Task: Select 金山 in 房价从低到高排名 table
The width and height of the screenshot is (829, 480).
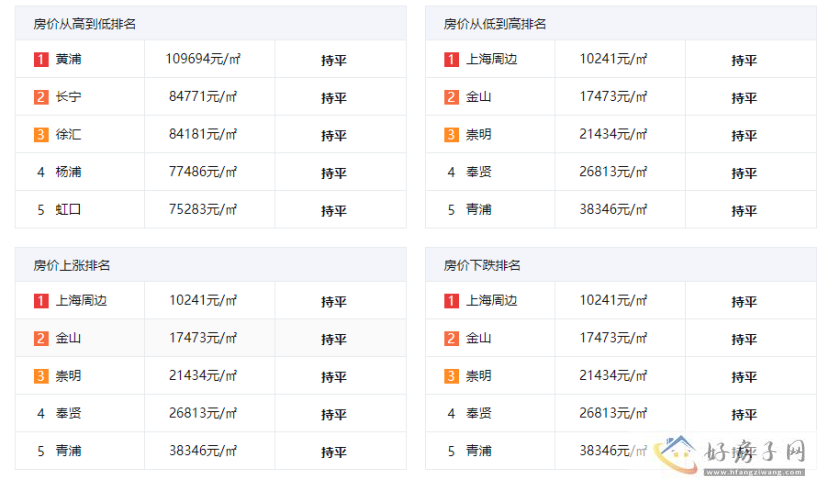Action: coord(478,97)
